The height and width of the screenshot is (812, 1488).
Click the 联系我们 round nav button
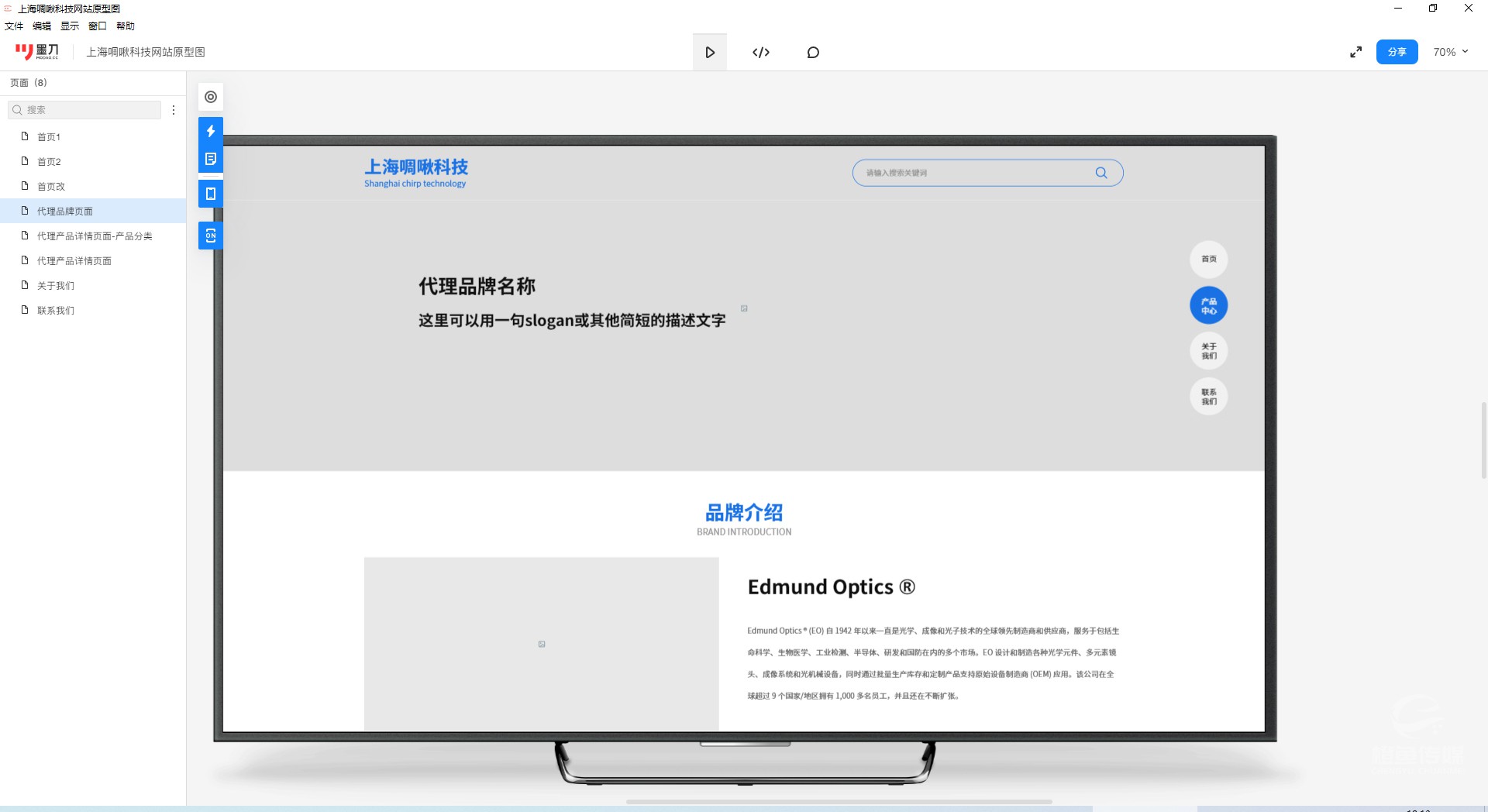tap(1209, 397)
